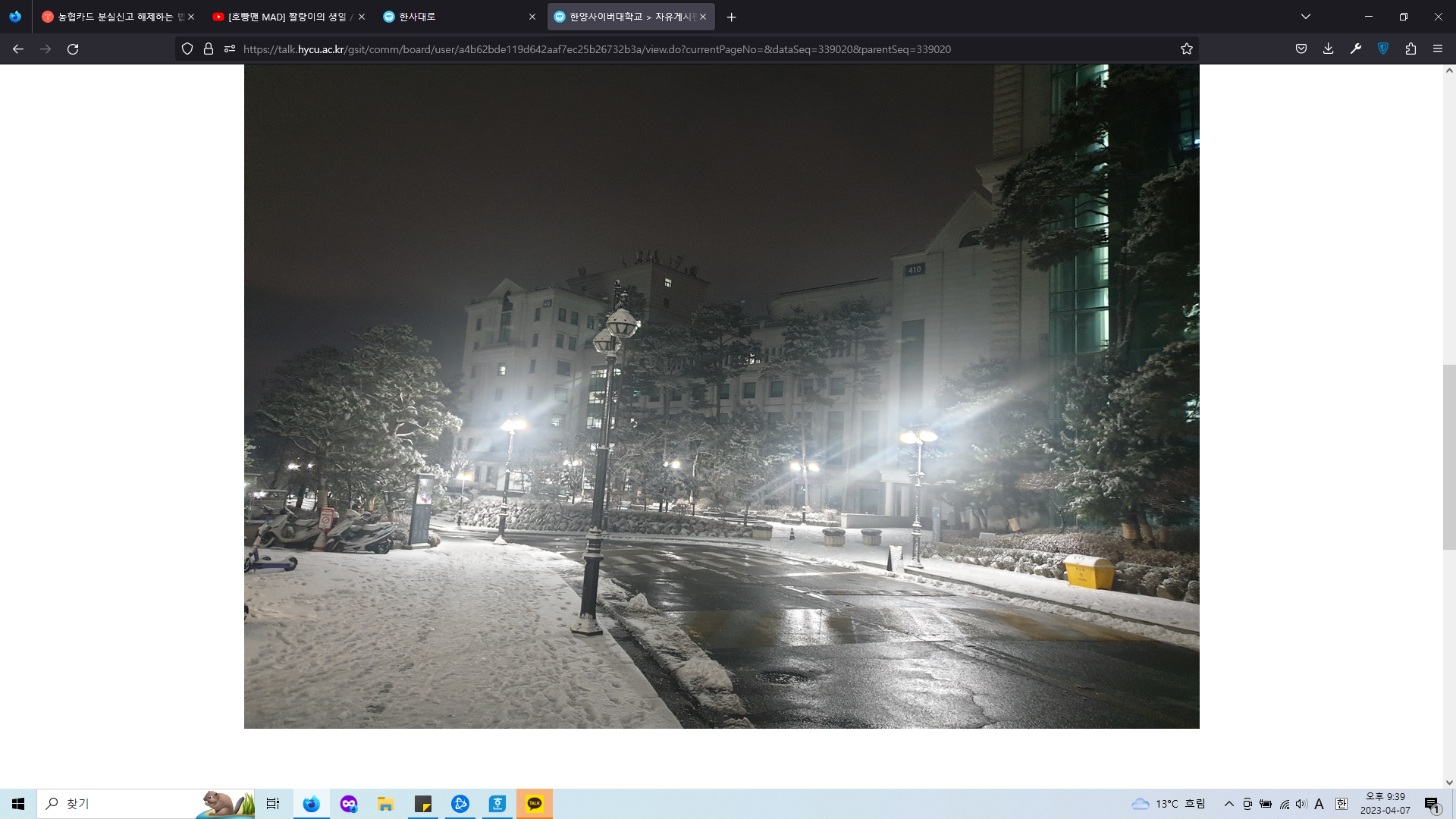Screen dimensions: 1456x819
Task: Expand the list all tabs dropdown
Action: 1306,17
